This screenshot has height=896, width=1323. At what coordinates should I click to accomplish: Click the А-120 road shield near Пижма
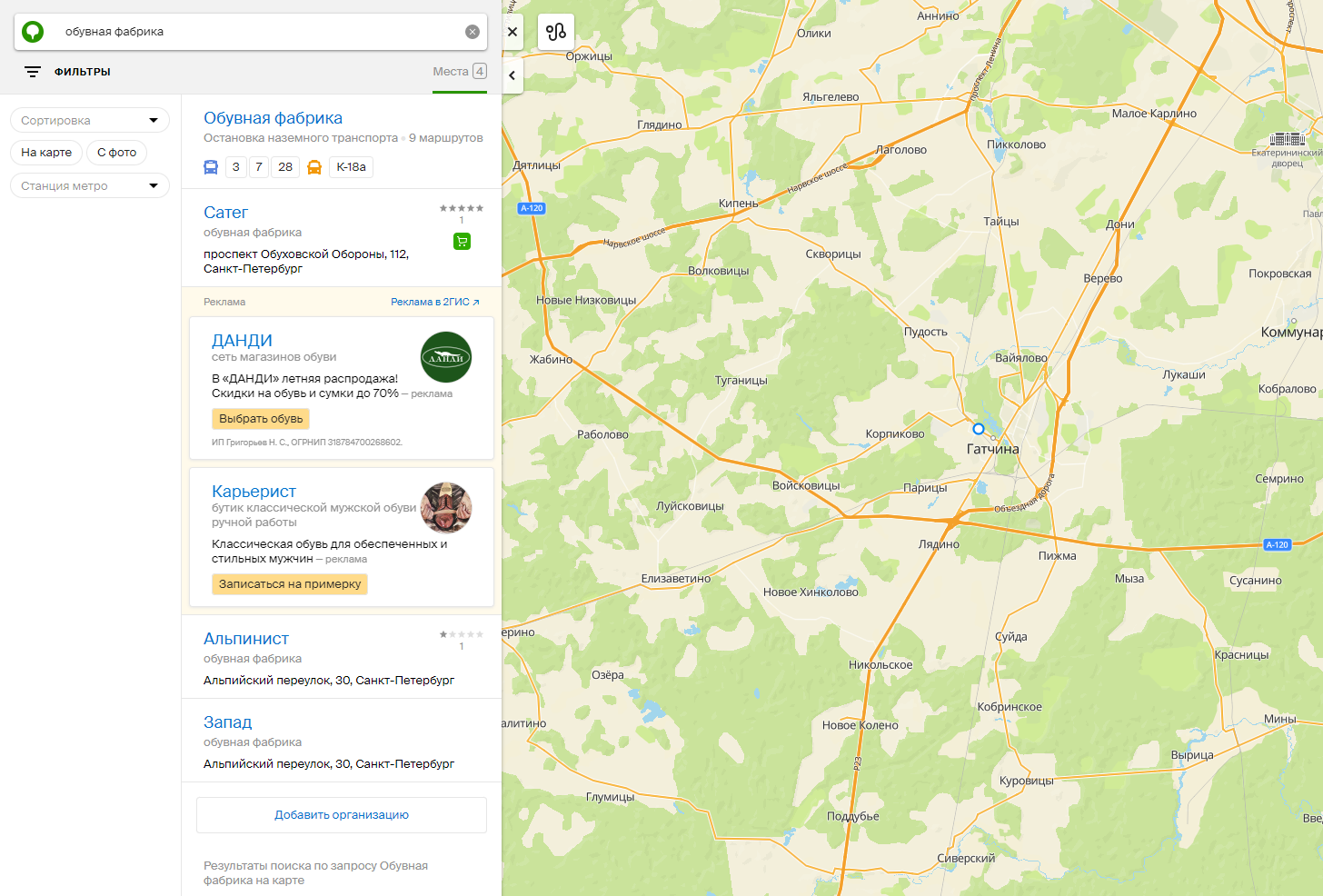[x=1278, y=544]
